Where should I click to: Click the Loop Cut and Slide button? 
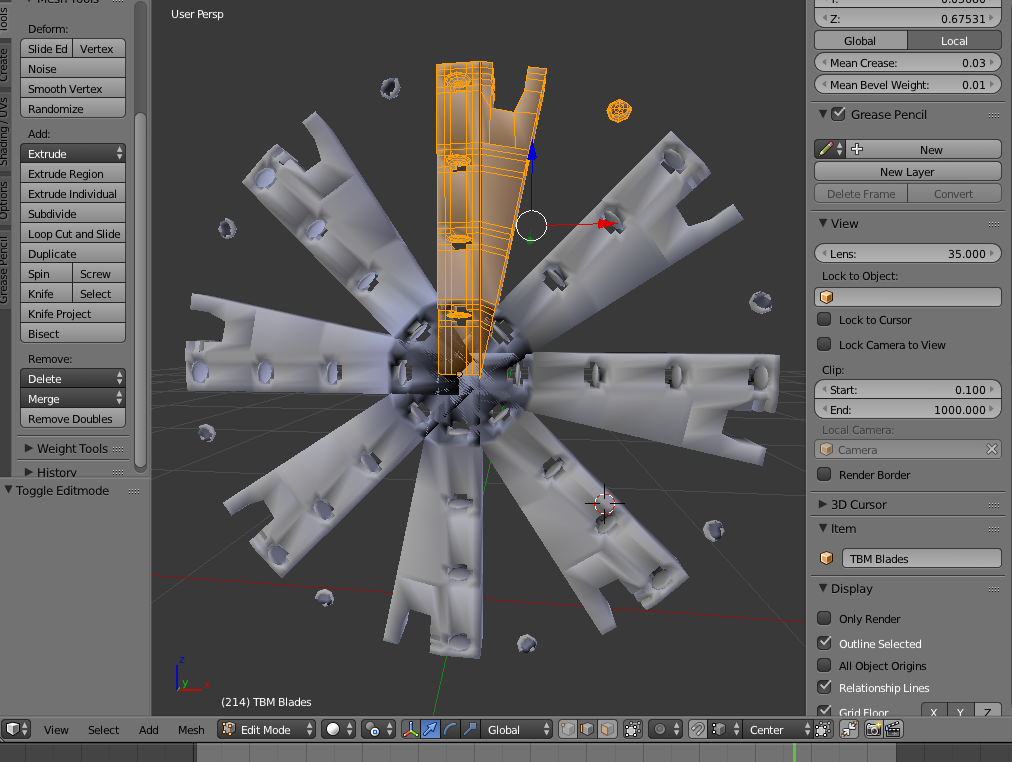[73, 234]
